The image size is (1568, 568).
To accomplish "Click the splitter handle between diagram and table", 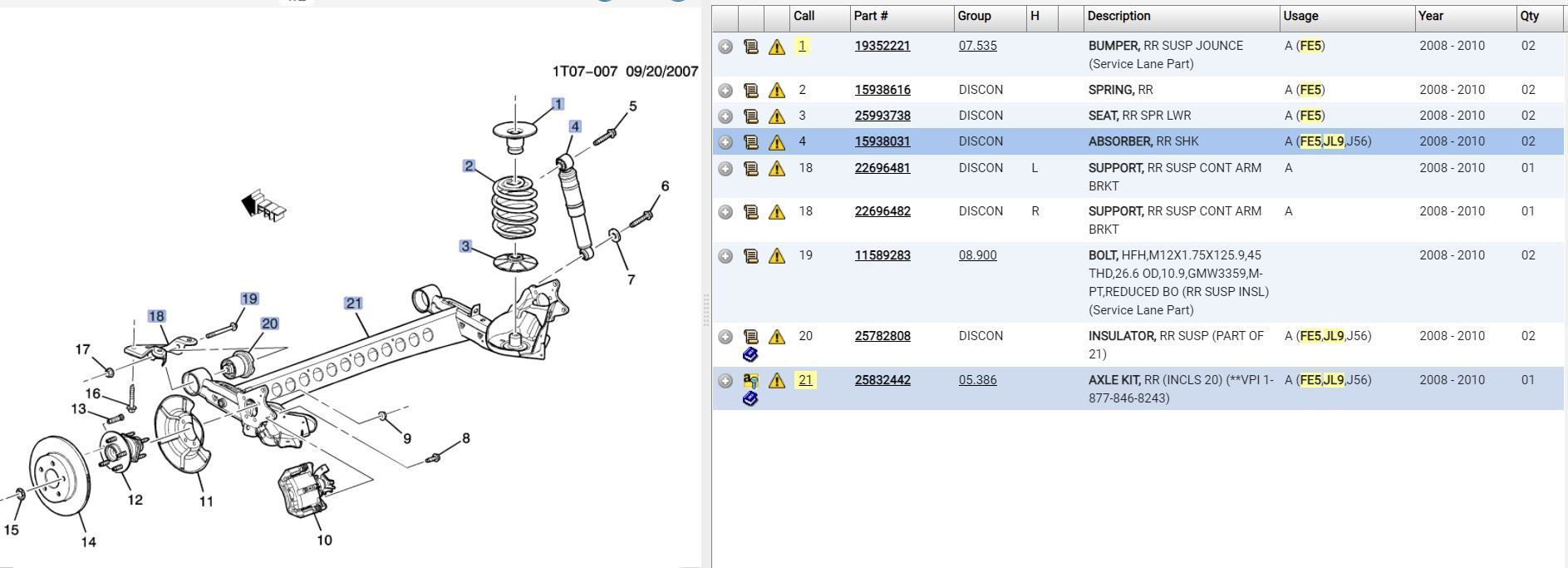I will click(x=706, y=309).
